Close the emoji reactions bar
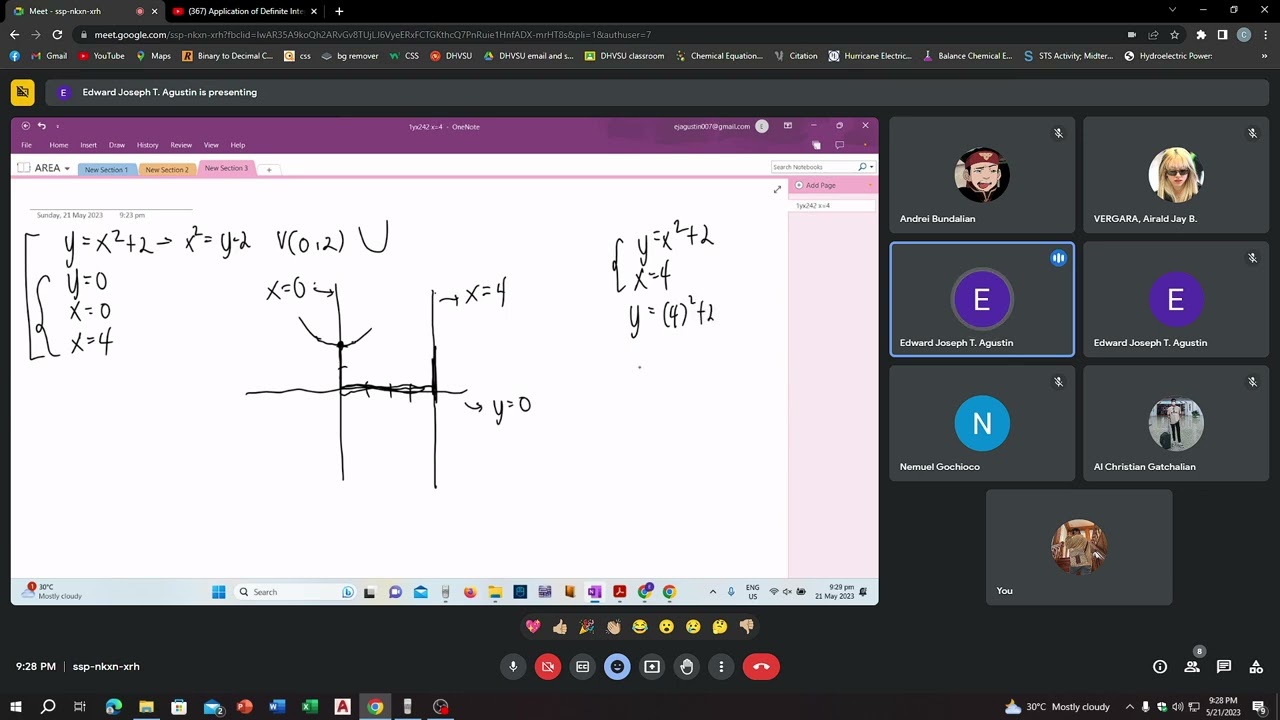This screenshot has width=1280, height=720. pyautogui.click(x=617, y=667)
